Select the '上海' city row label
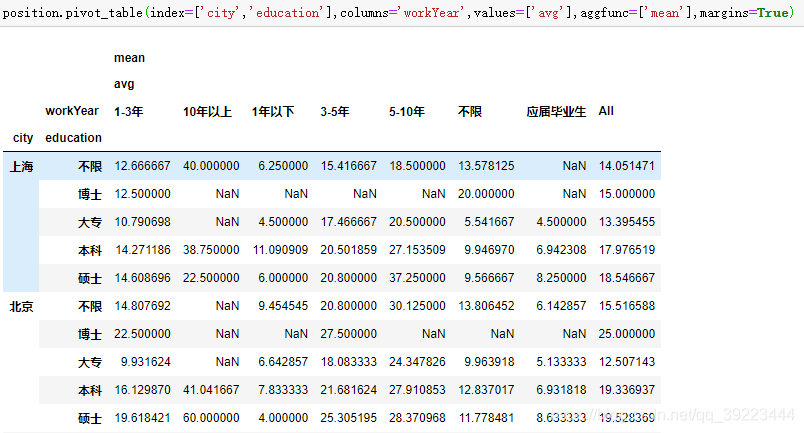 click(x=22, y=166)
